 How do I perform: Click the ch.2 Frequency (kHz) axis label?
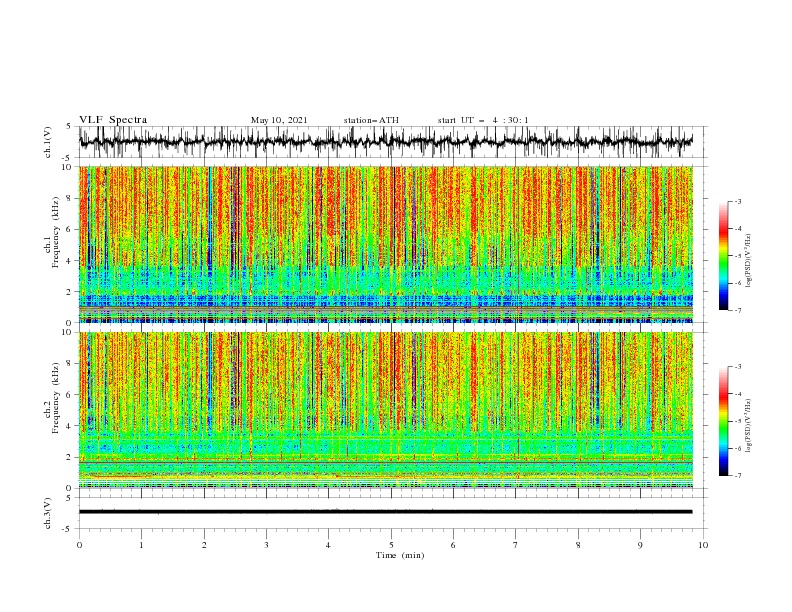52,398
